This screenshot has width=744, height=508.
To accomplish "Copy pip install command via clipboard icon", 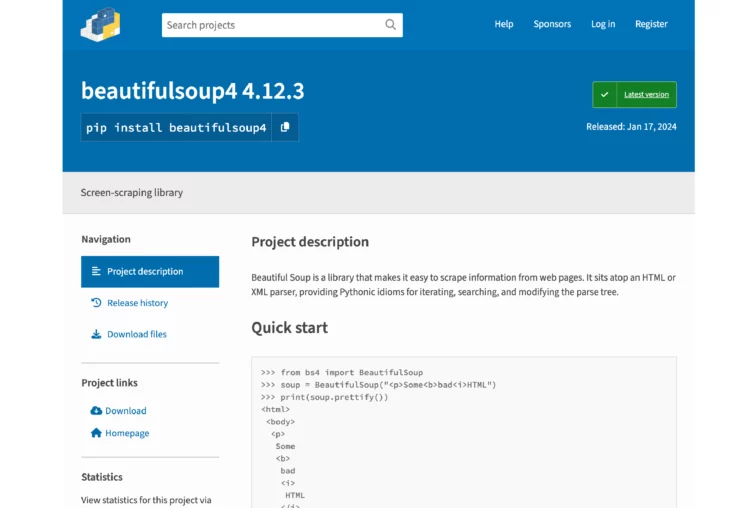I will tap(285, 127).
